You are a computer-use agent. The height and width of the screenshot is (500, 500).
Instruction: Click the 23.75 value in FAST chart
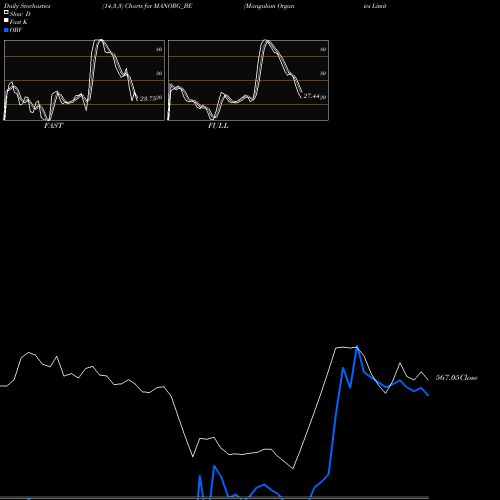pyautogui.click(x=148, y=99)
